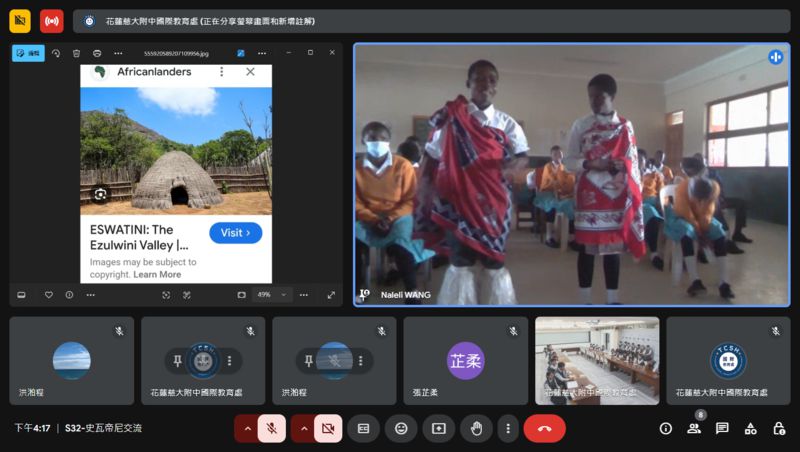The width and height of the screenshot is (800, 452).
Task: Open meeting details info icon
Action: 665,428
